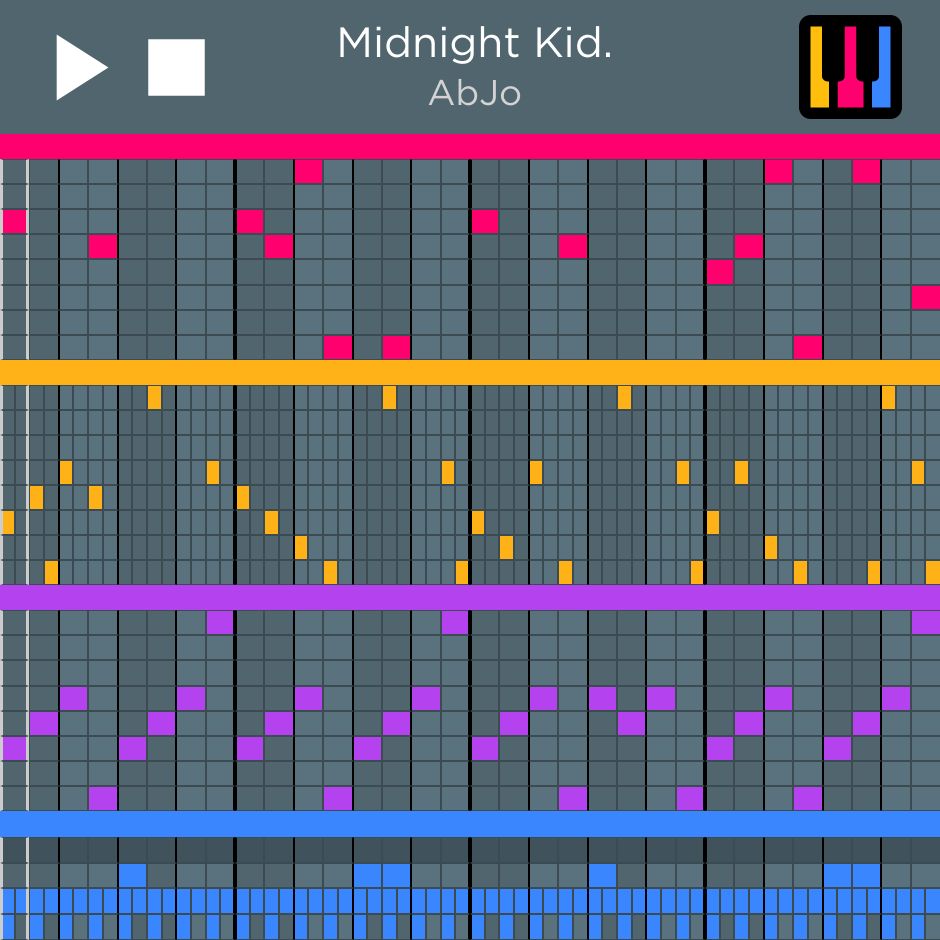Toggle the leftmost orange note at the track edge
This screenshot has width=940, height=940.
(8, 522)
